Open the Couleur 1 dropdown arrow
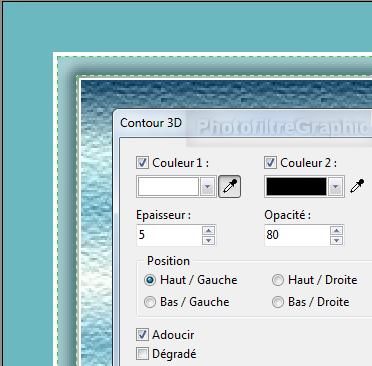The height and width of the screenshot is (366, 372). (207, 187)
